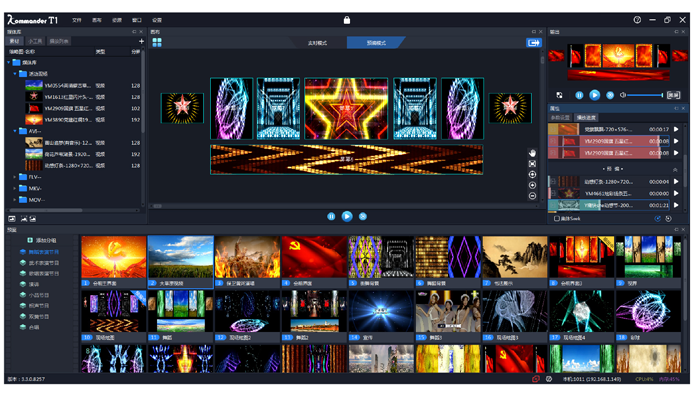Click the blue output send icon
Screen dimensions: 696x401
(x=533, y=42)
